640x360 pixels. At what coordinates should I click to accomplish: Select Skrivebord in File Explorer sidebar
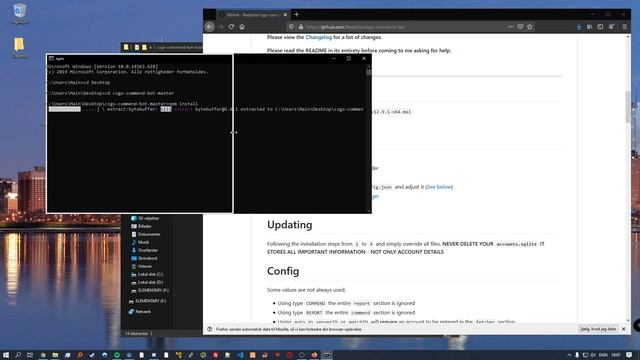coord(144,258)
